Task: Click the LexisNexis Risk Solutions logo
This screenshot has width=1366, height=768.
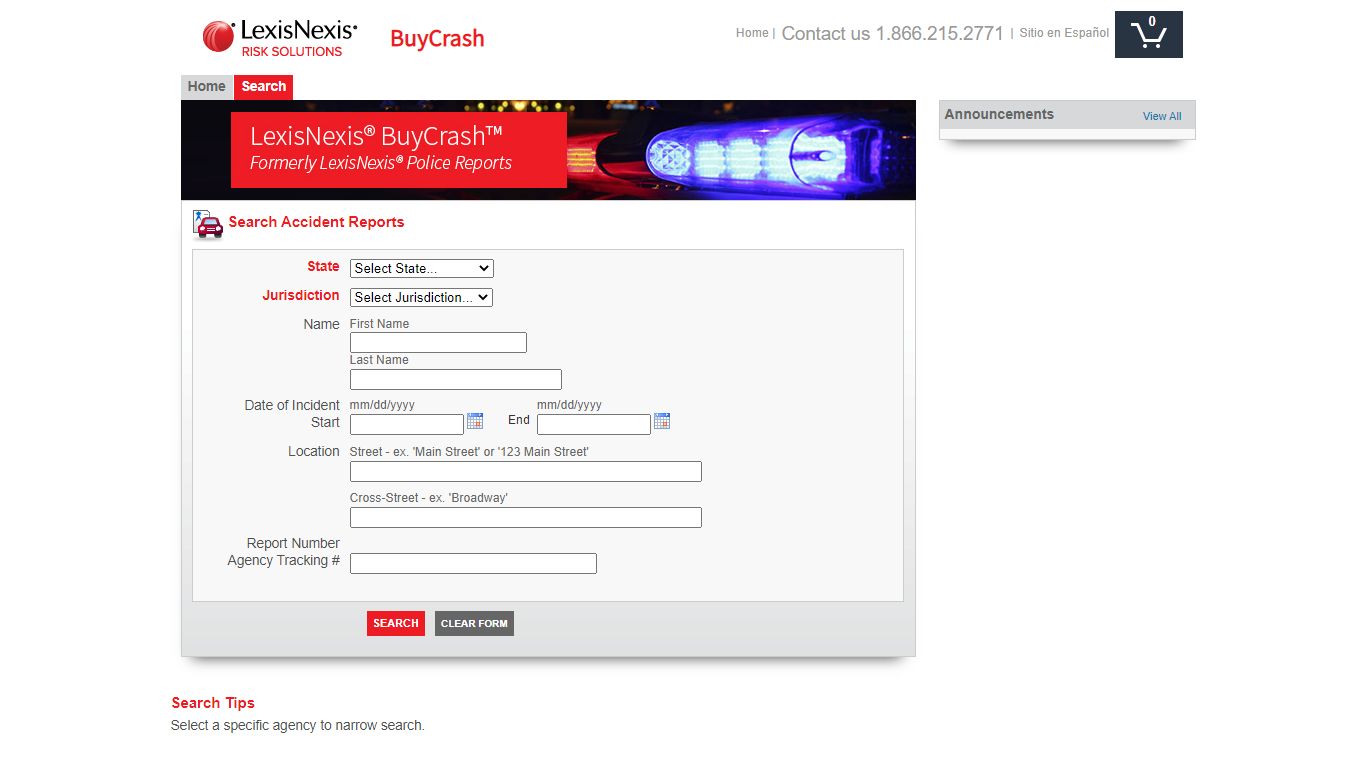Action: (280, 38)
